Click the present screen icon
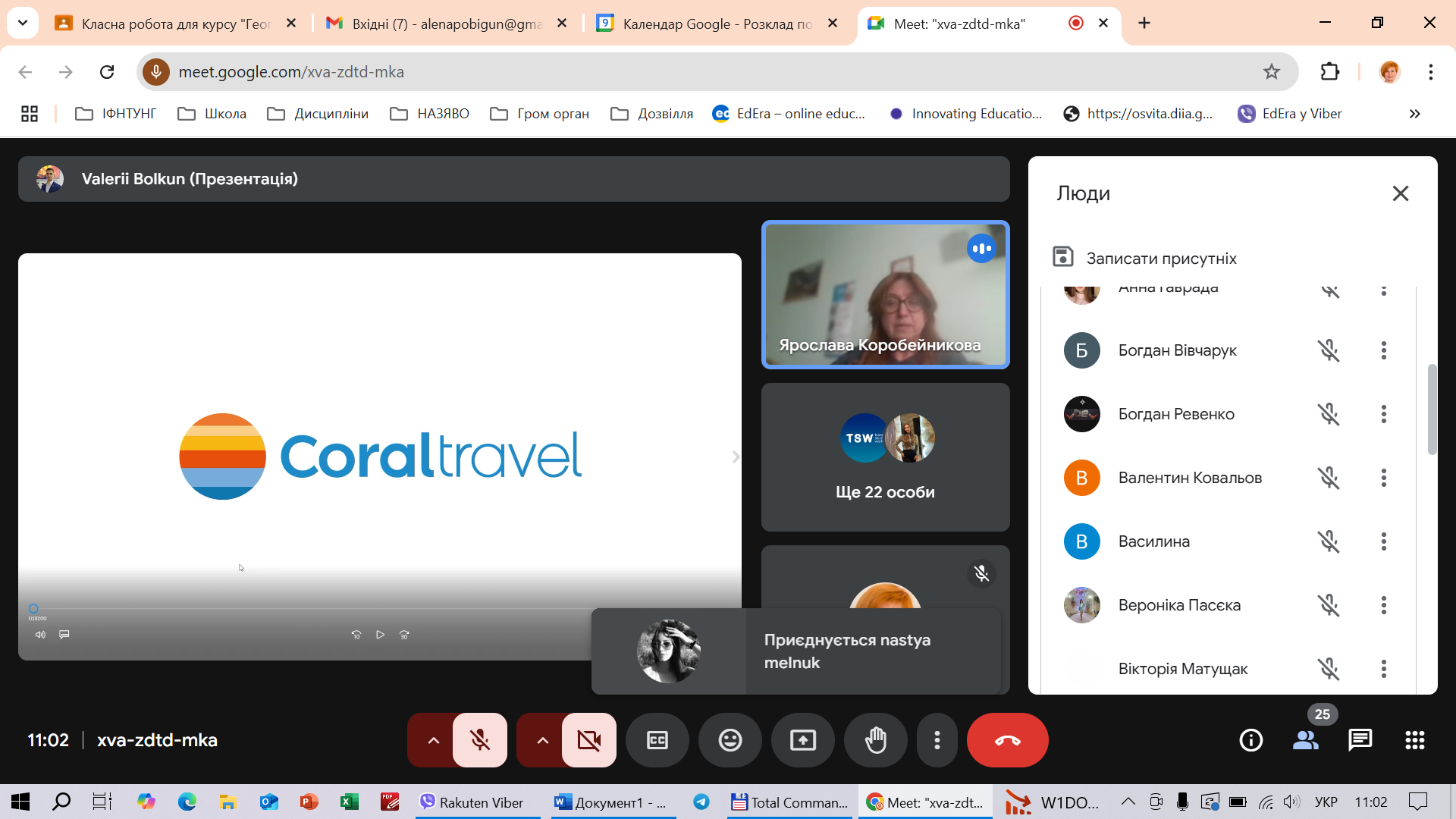This screenshot has height=819, width=1456. [802, 740]
